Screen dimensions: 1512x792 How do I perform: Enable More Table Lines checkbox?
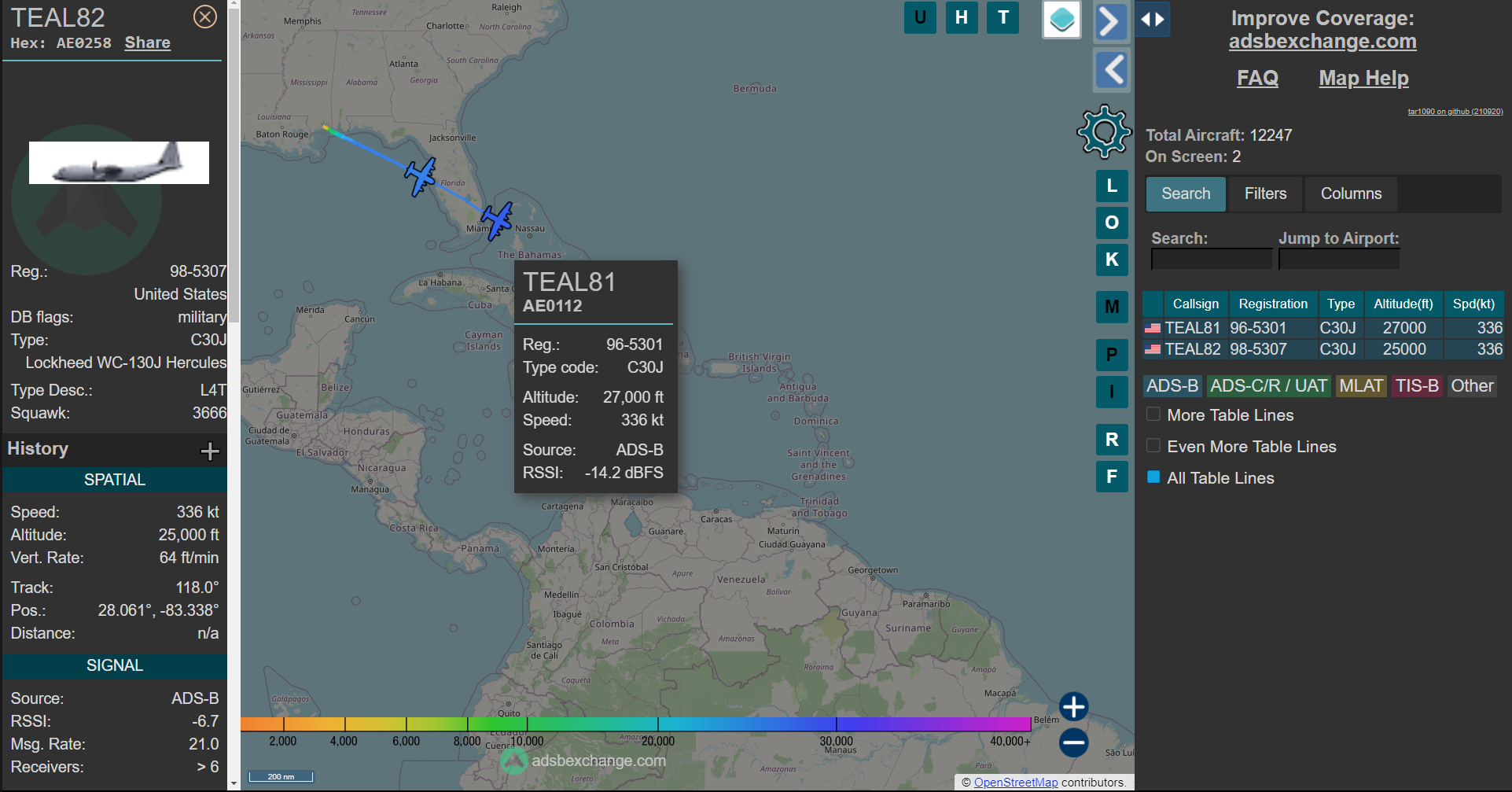[x=1153, y=414]
